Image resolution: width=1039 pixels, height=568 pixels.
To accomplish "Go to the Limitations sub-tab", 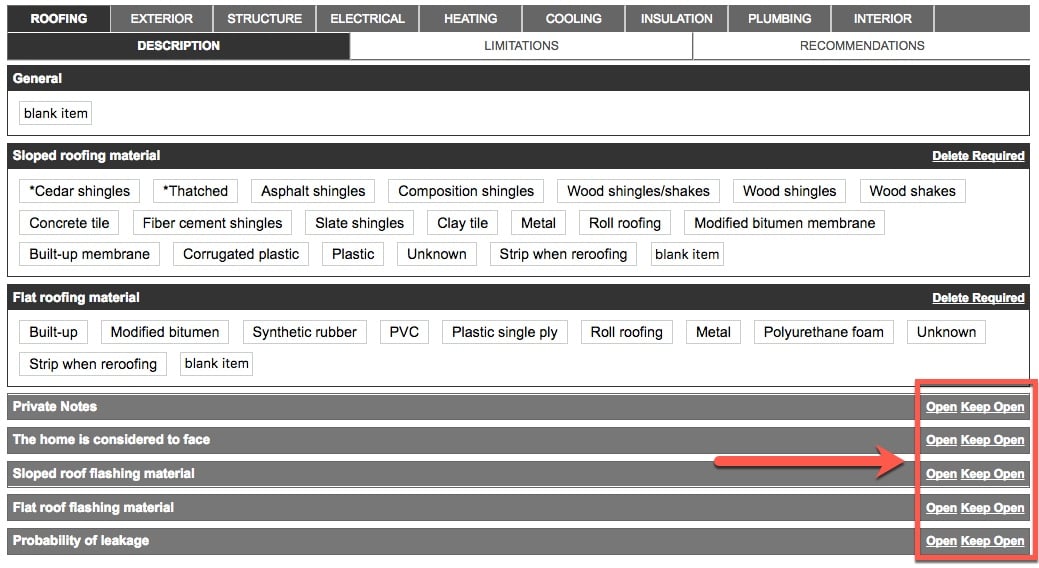I will point(521,46).
